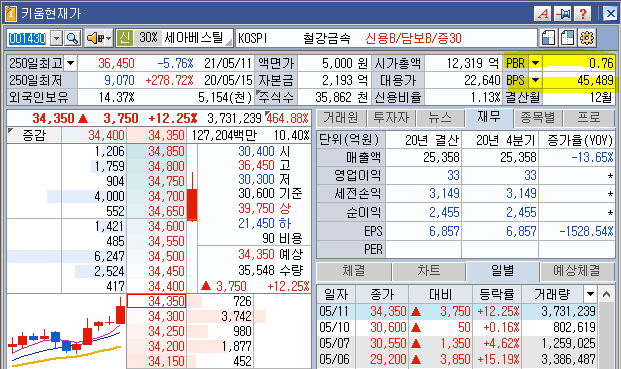Open settings gear icon

click(x=586, y=38)
